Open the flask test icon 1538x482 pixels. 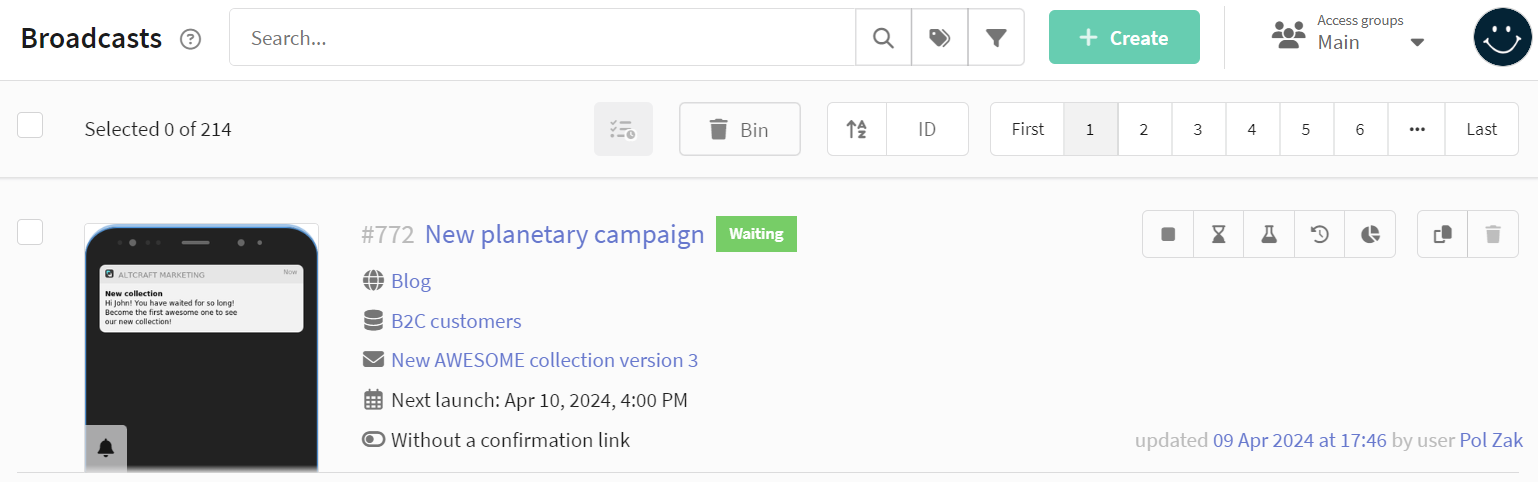1269,234
